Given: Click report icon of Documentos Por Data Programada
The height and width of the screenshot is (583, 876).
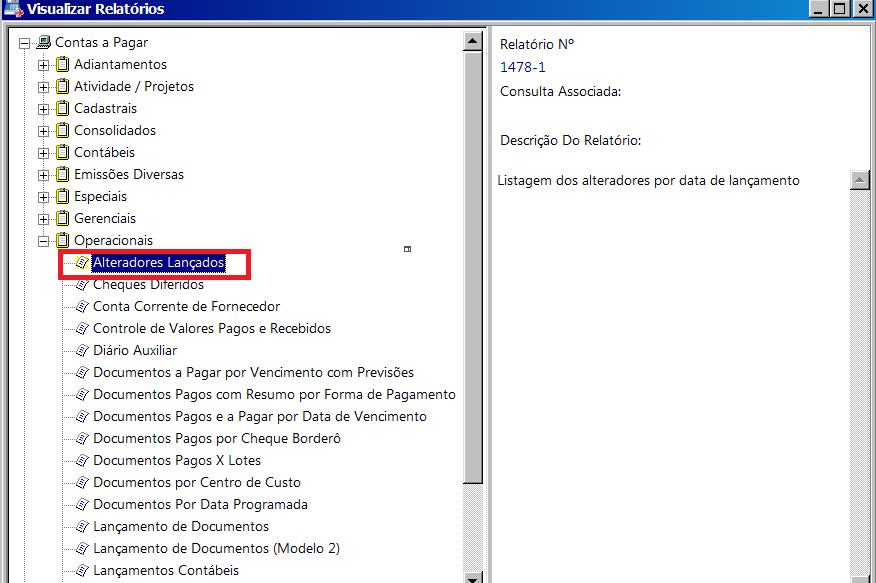Looking at the screenshot, I should click(82, 504).
